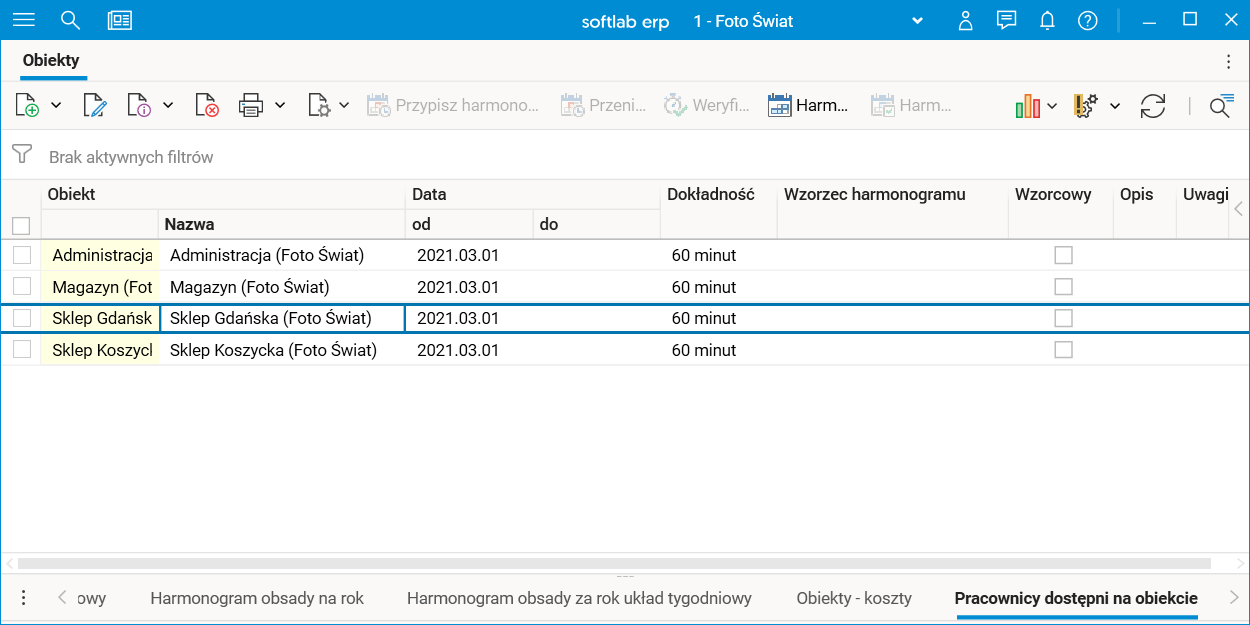
Task: Sort by the Dokładność column header
Action: [x=710, y=194]
